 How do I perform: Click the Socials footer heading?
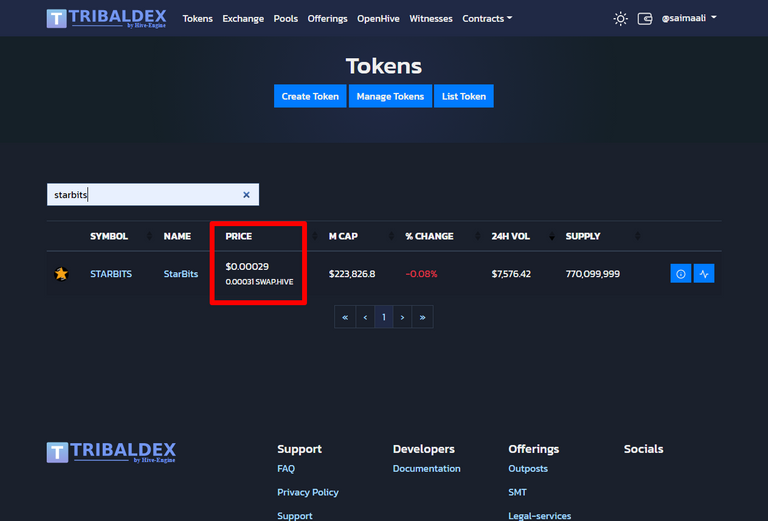(643, 449)
